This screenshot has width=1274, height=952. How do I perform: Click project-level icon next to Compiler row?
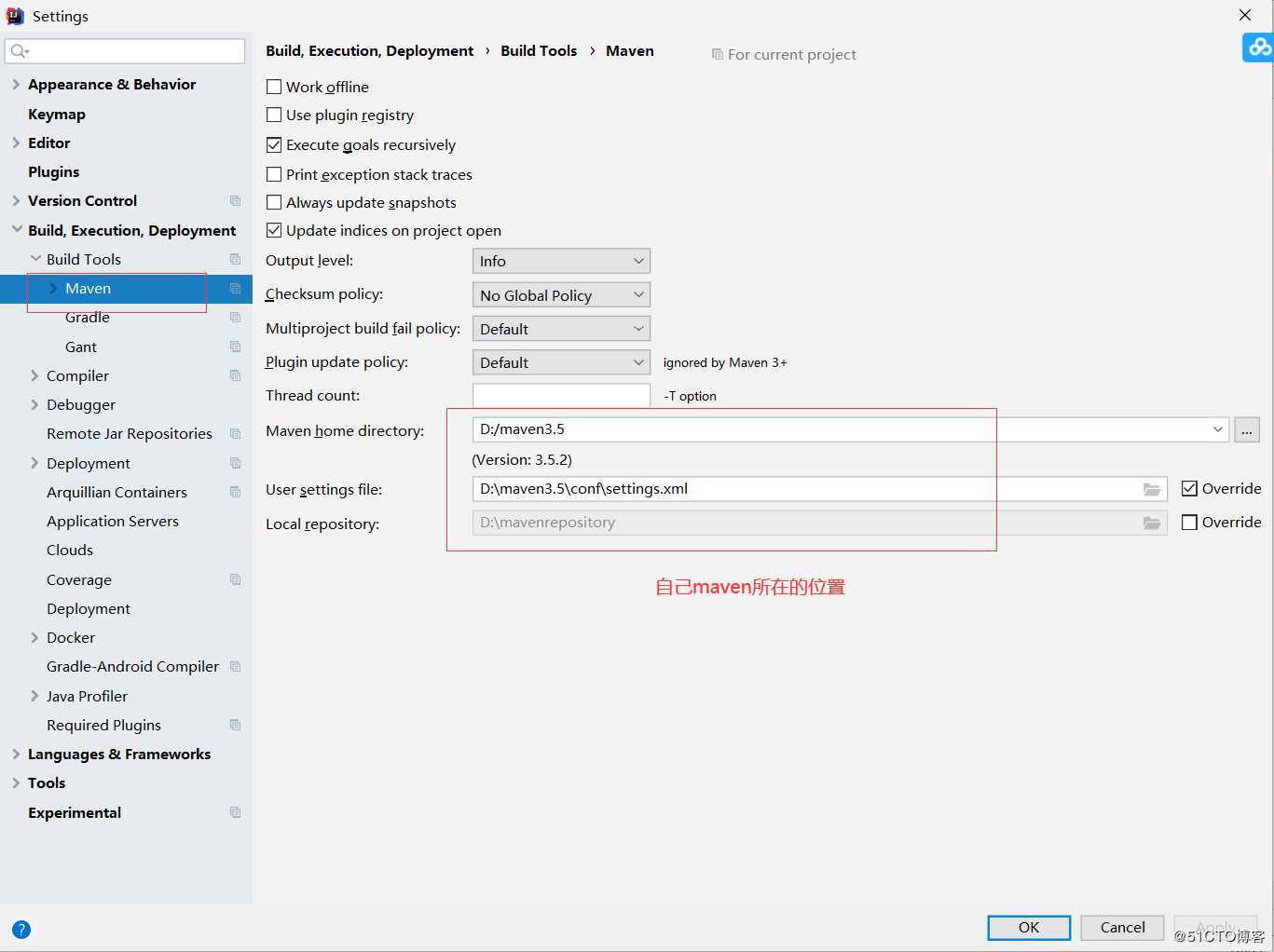click(235, 375)
